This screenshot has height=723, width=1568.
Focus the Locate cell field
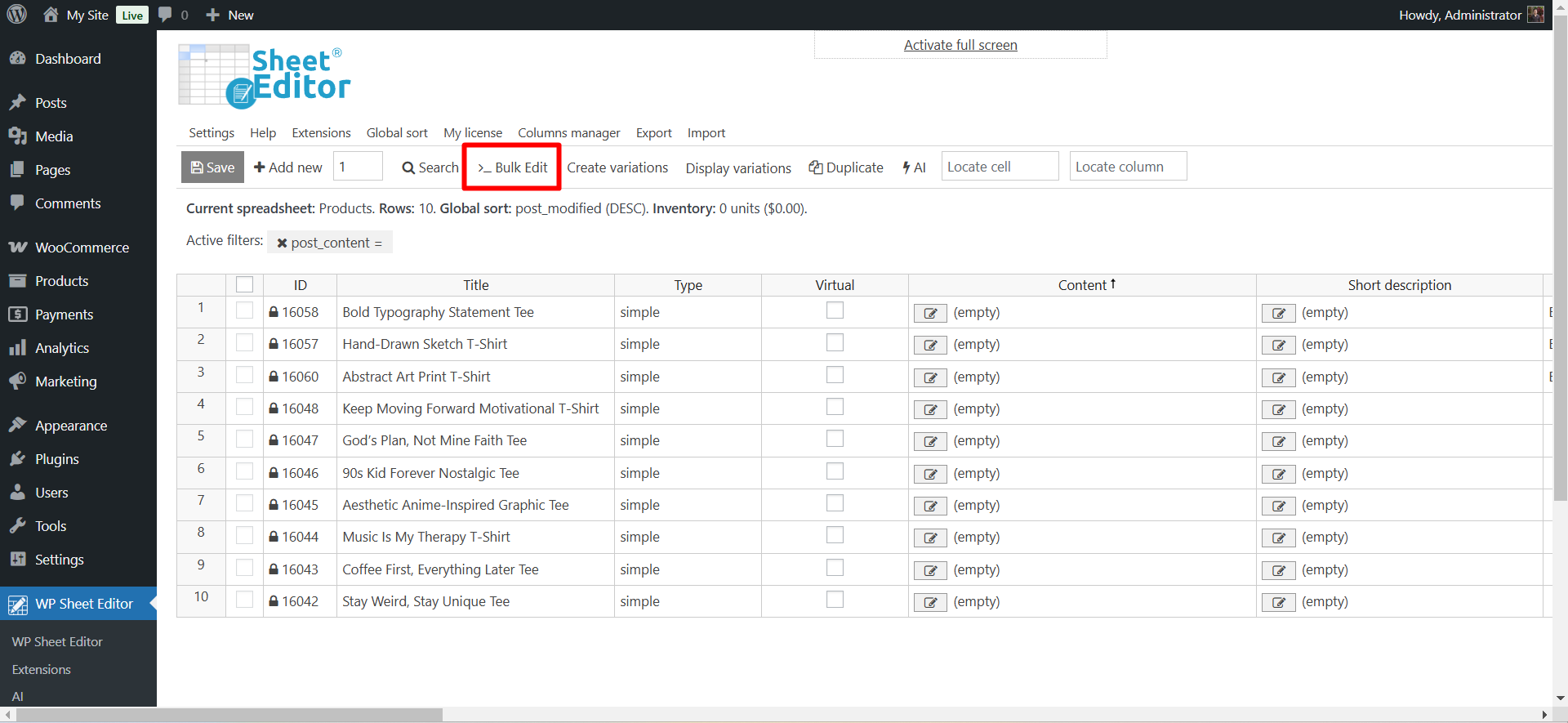click(x=1000, y=167)
